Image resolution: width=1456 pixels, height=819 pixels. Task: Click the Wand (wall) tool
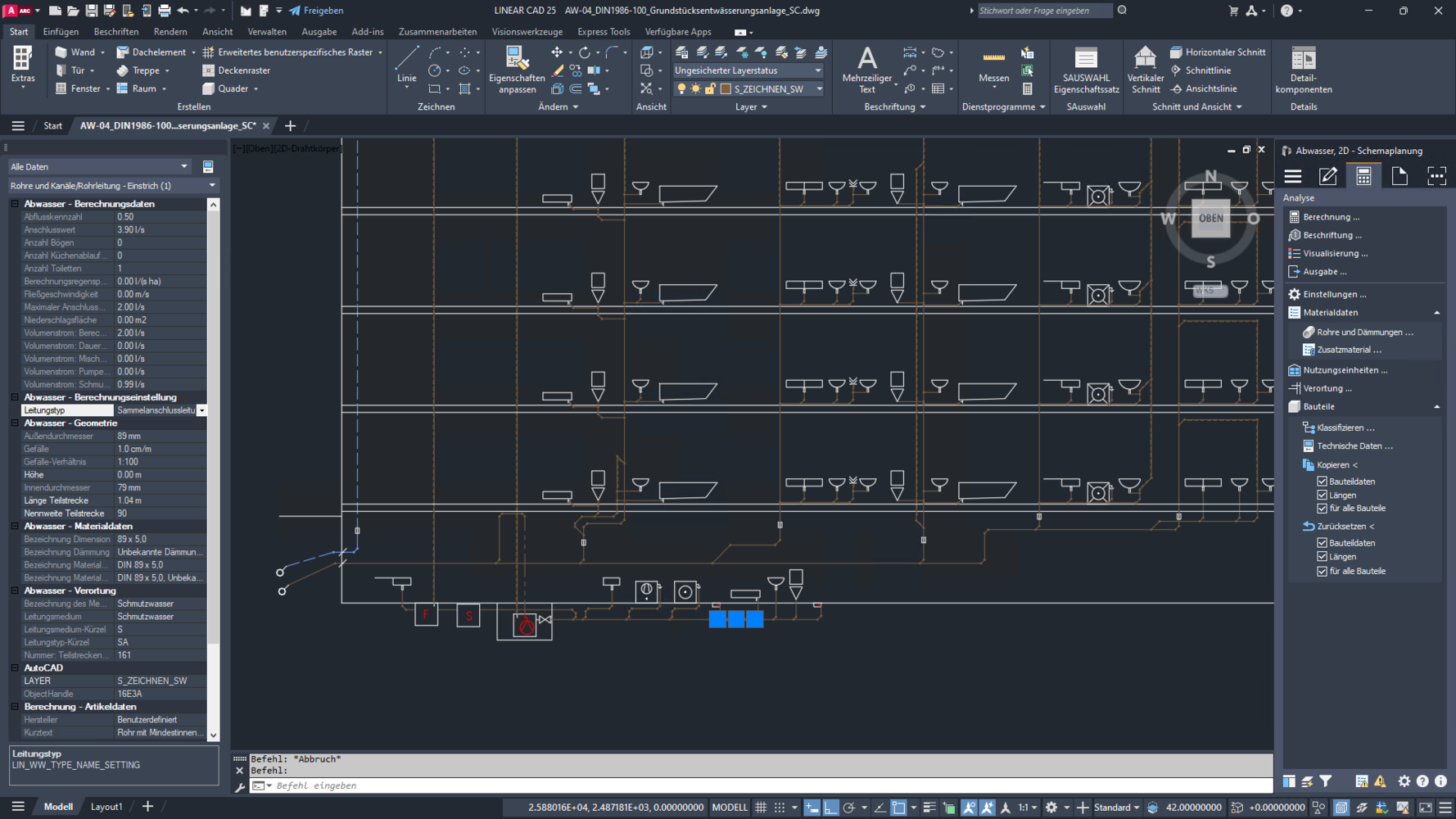coord(75,52)
